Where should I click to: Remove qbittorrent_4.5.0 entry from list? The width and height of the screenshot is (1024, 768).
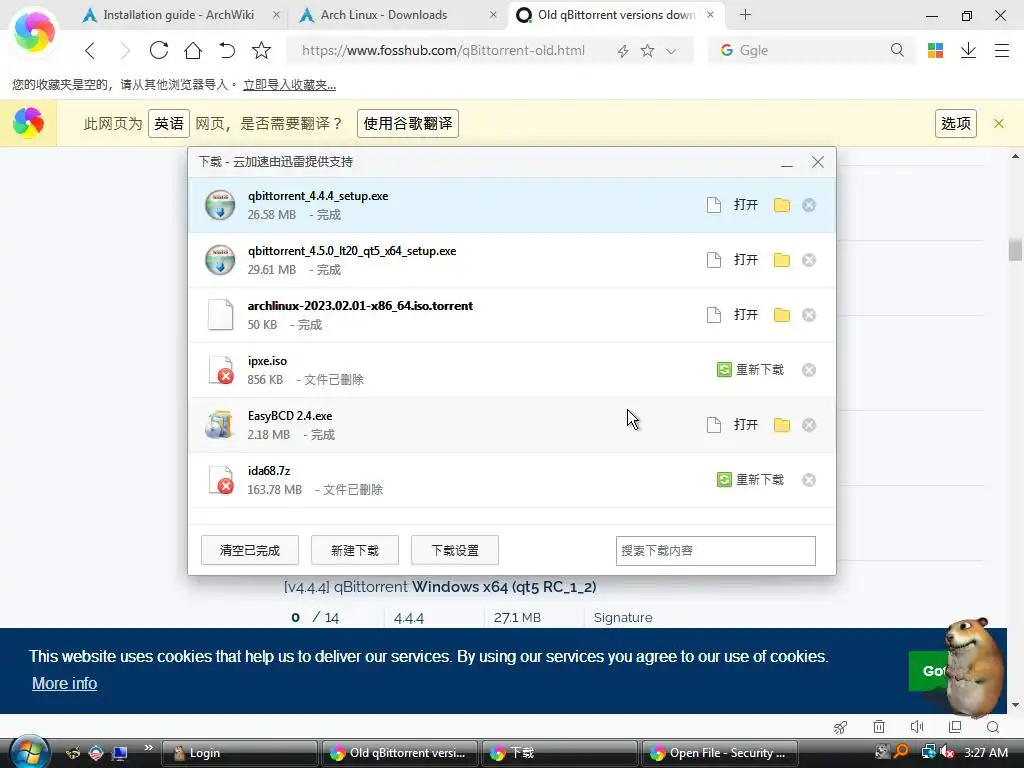[808, 260]
